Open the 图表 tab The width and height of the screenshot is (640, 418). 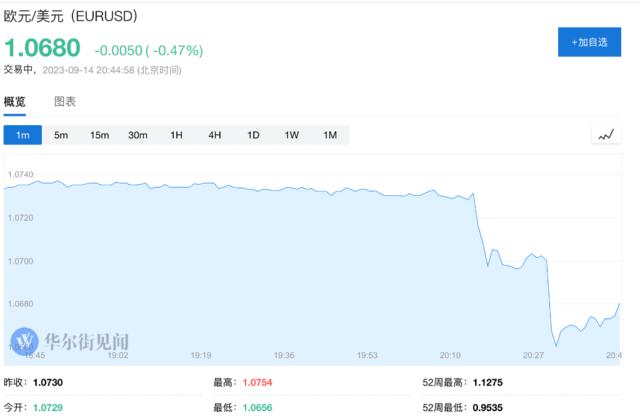pyautogui.click(x=64, y=102)
